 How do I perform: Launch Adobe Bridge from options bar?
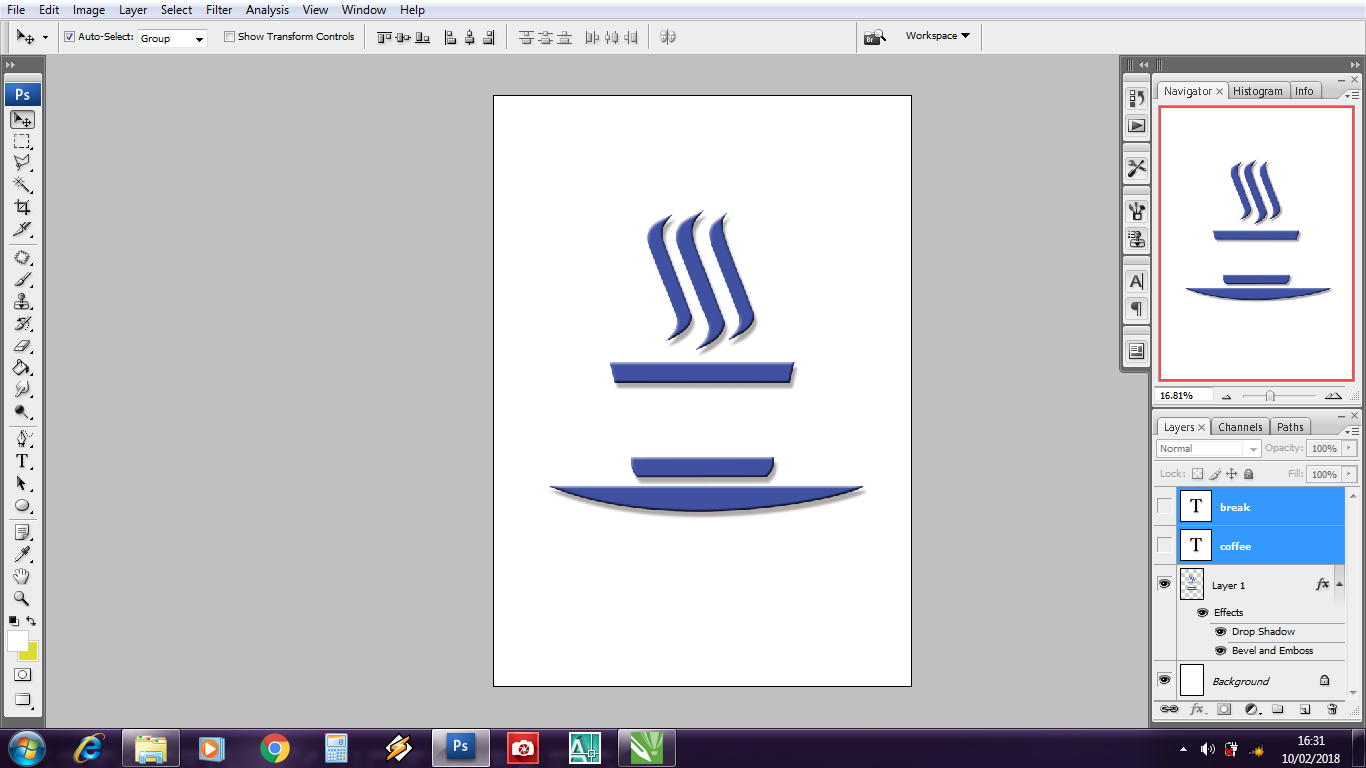tap(874, 37)
